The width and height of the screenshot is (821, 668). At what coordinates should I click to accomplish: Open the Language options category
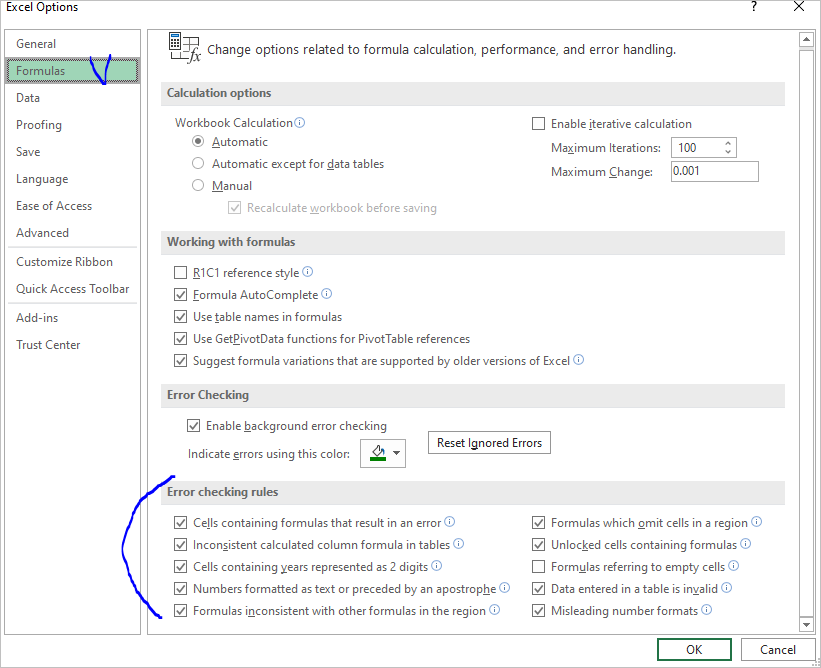[73, 179]
